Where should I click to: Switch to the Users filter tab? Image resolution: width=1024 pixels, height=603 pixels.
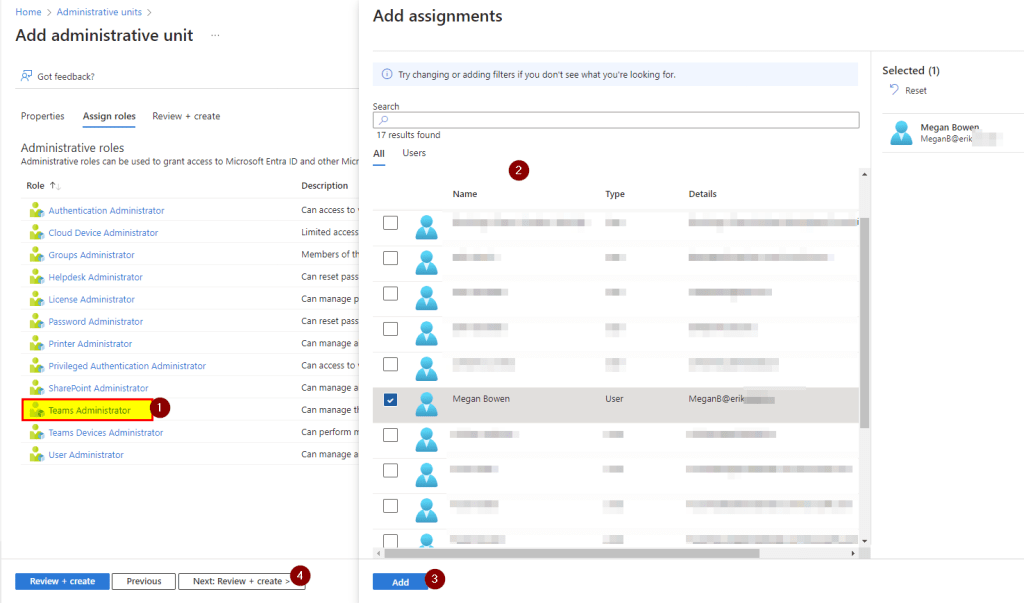pyautogui.click(x=414, y=153)
